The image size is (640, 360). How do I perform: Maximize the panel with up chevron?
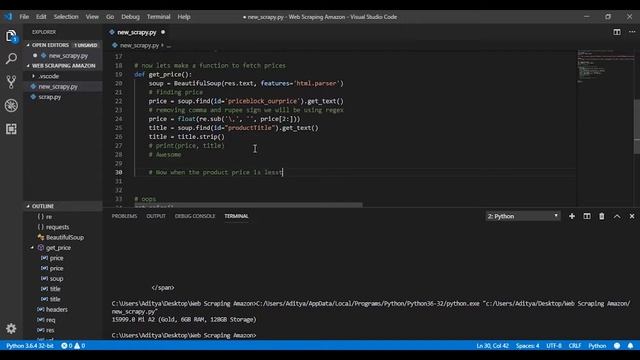click(617, 216)
